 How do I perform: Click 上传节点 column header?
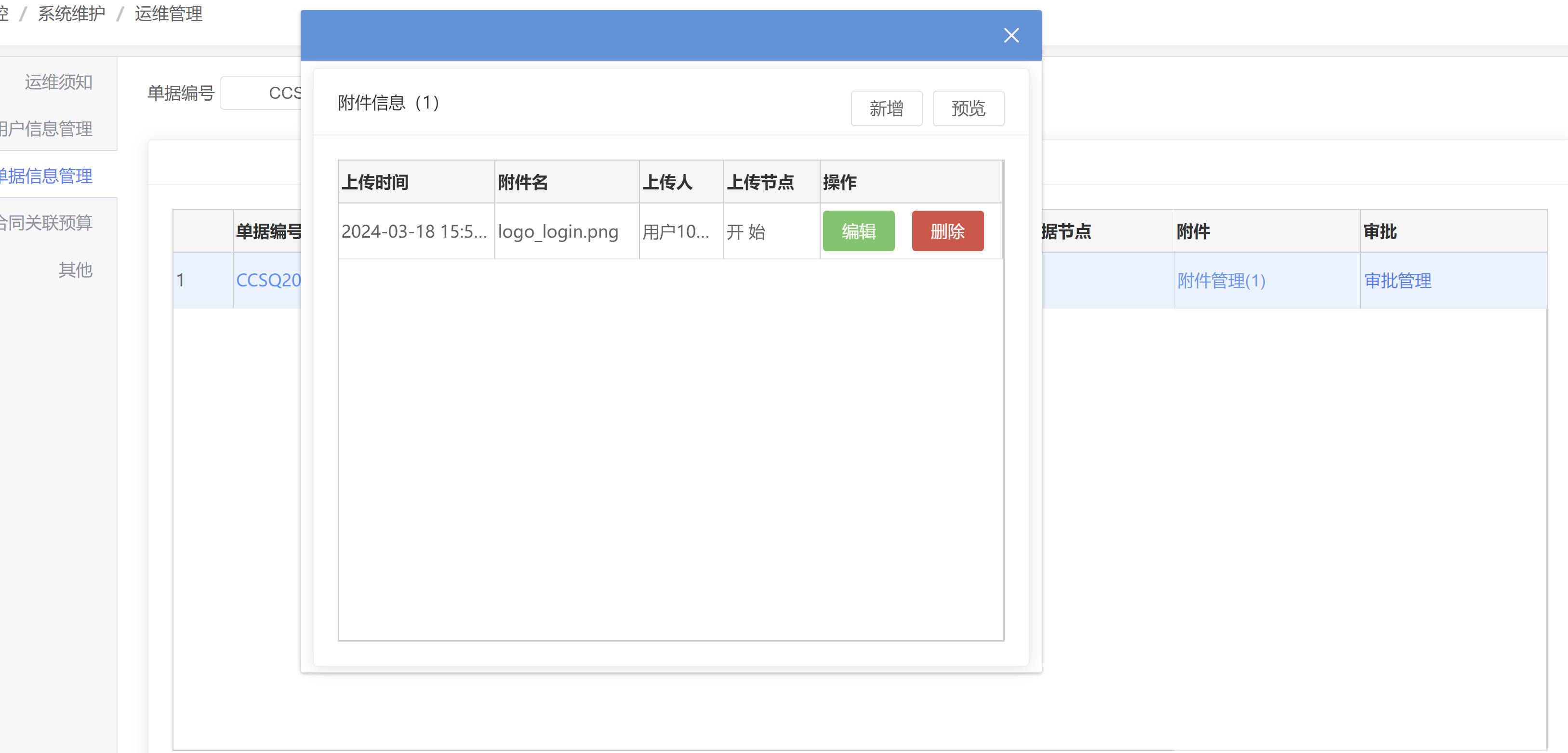point(772,182)
